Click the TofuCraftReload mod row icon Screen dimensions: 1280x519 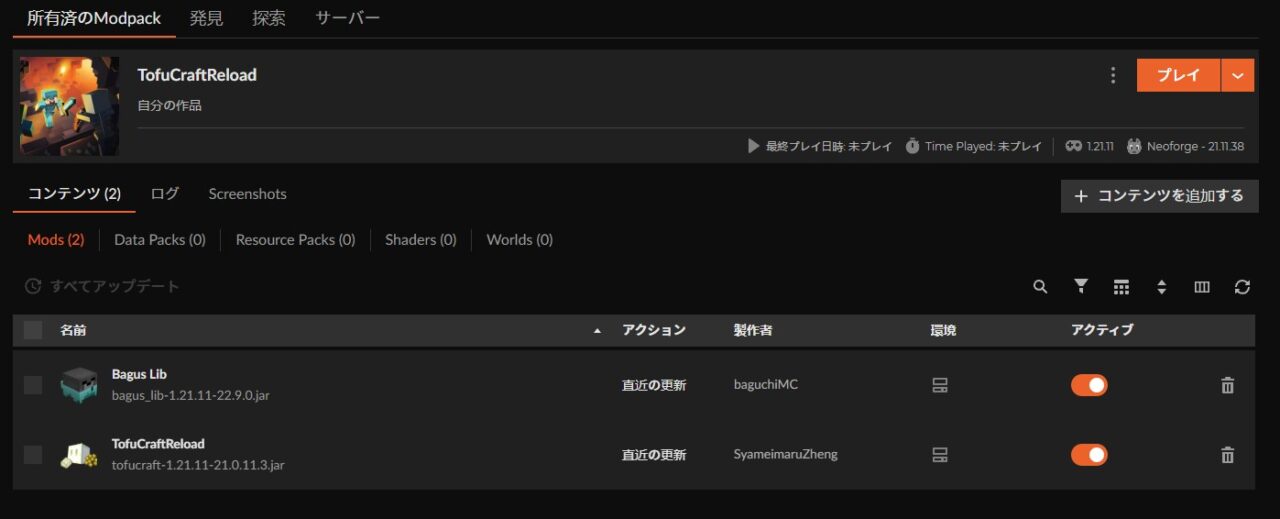79,455
